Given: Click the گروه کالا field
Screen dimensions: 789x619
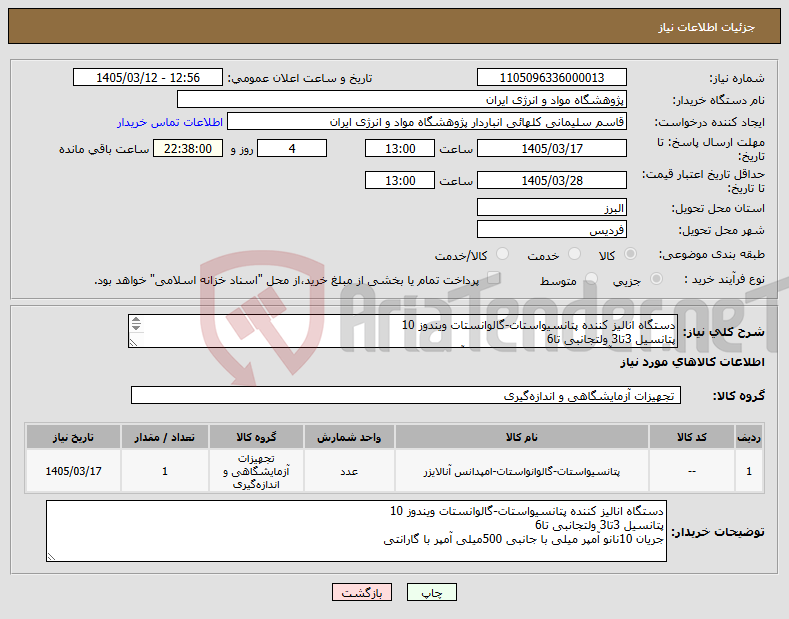Looking at the screenshot, I should pyautogui.click(x=406, y=396).
